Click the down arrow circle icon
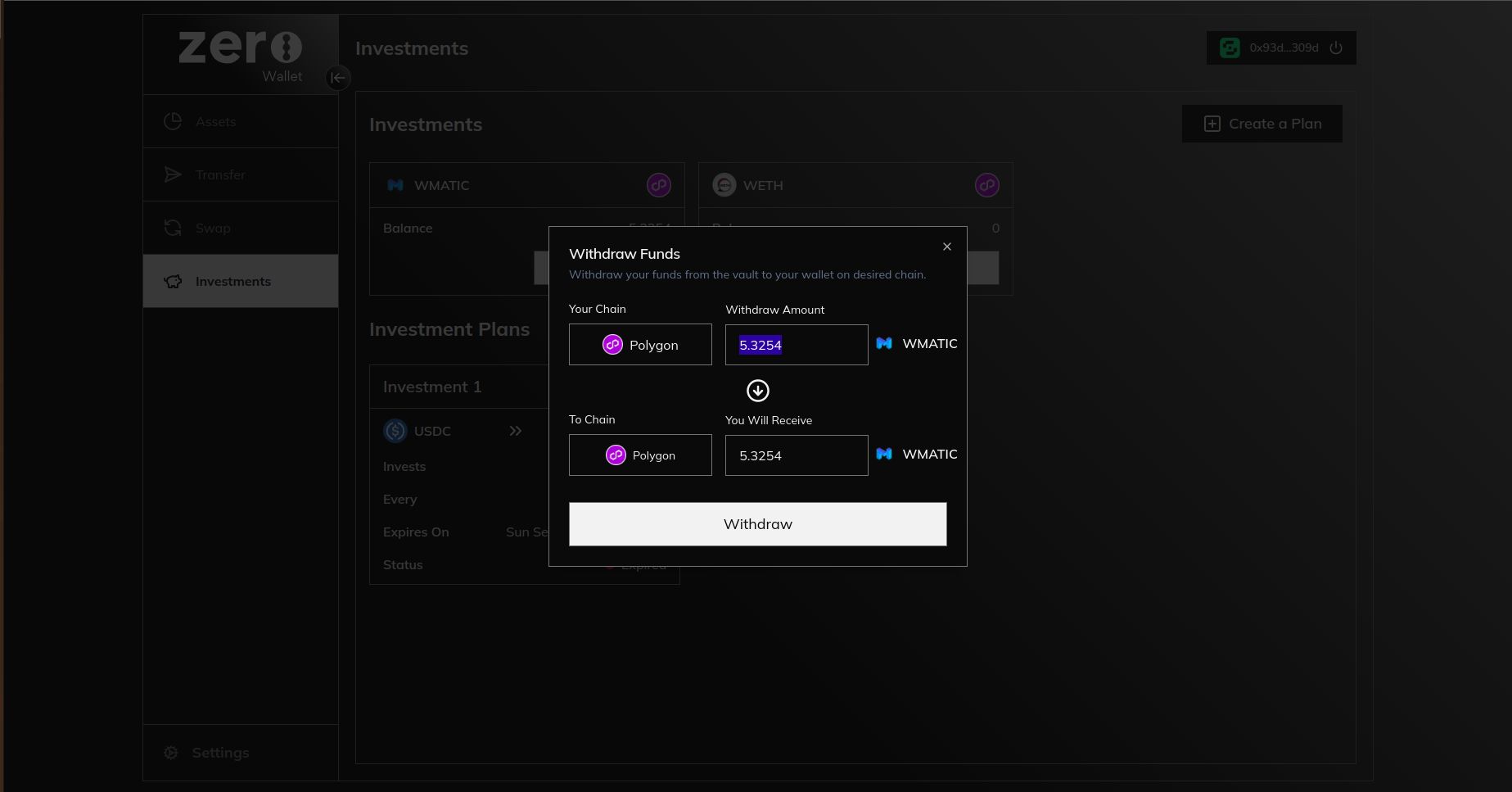1512x792 pixels. (x=758, y=391)
